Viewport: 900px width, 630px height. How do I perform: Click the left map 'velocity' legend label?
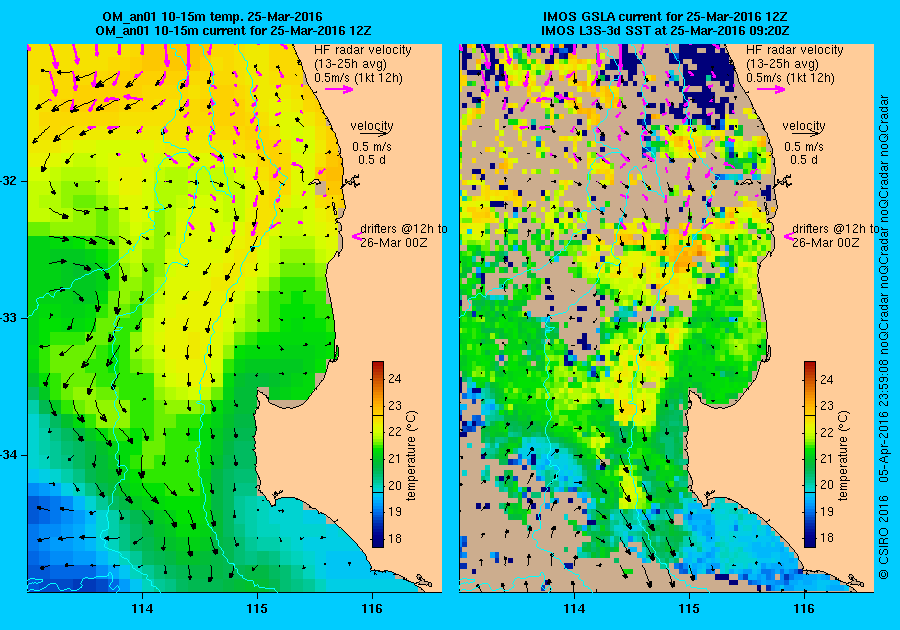point(372,125)
